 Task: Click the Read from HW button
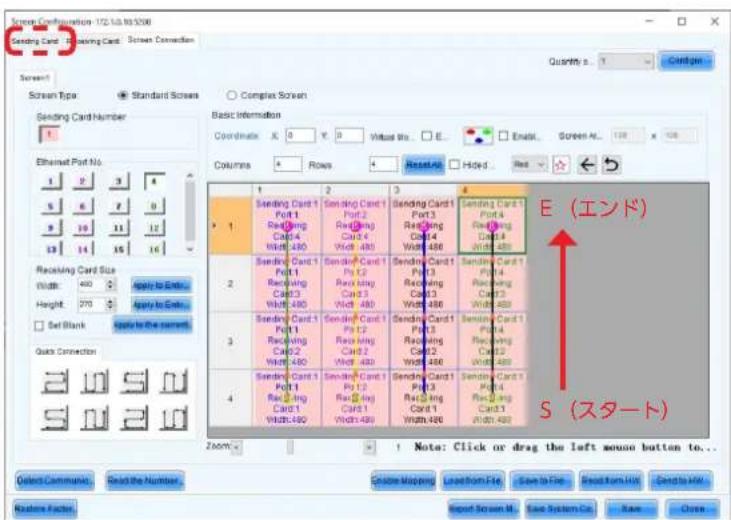point(611,480)
